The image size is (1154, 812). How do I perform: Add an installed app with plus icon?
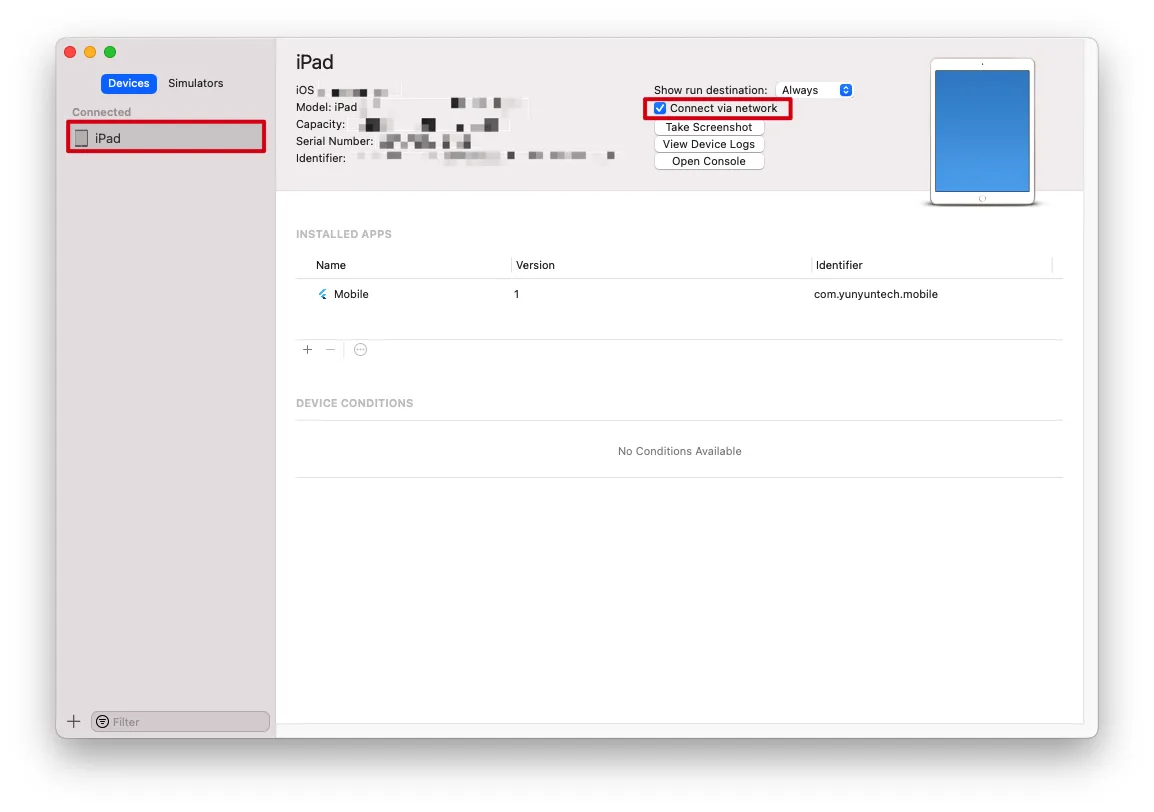308,350
